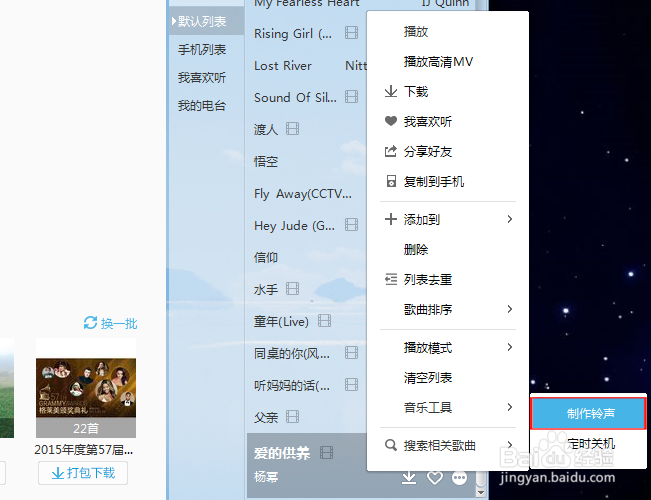The image size is (651, 500).
Task: Click the heart icon on the 爱的供养 row
Action: point(434,478)
